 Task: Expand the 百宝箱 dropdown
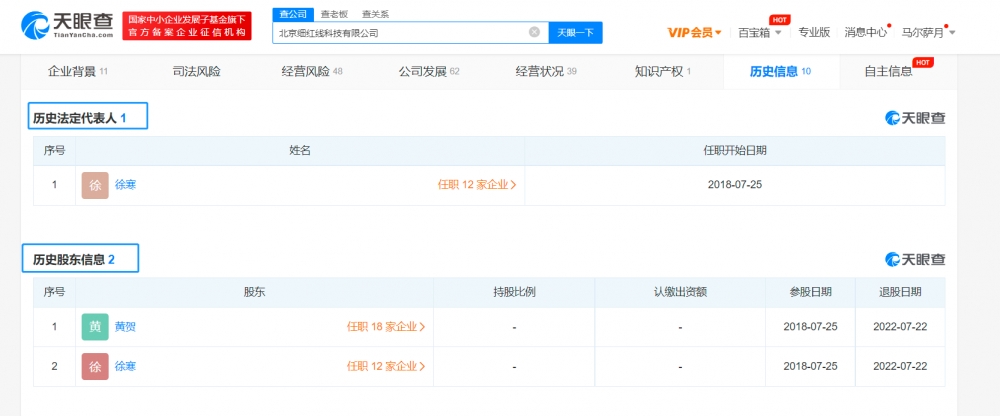760,32
